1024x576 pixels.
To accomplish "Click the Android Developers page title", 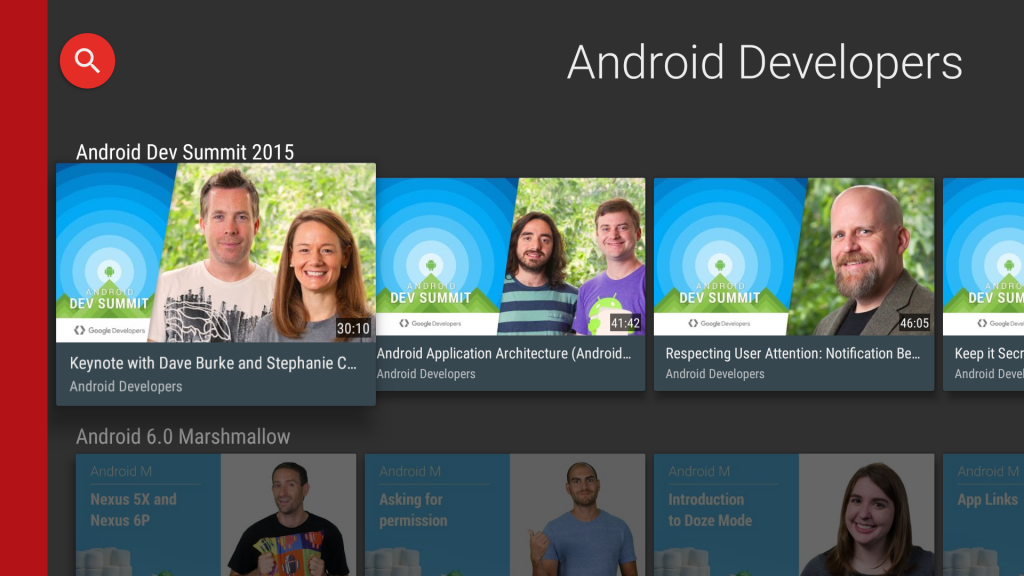I will [x=764, y=63].
